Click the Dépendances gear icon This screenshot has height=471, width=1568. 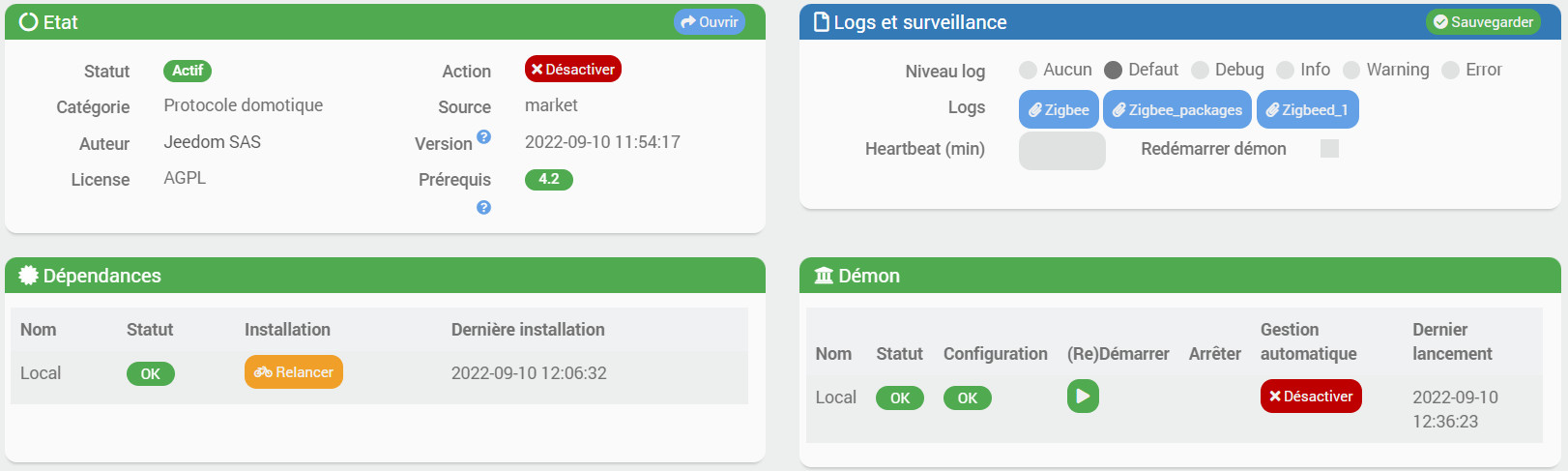click(x=28, y=276)
